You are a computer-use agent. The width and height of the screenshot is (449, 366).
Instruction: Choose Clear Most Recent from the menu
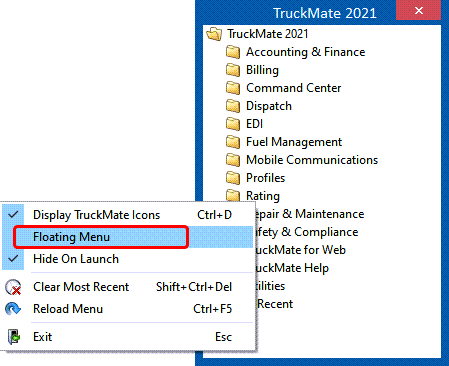[x=128, y=287]
